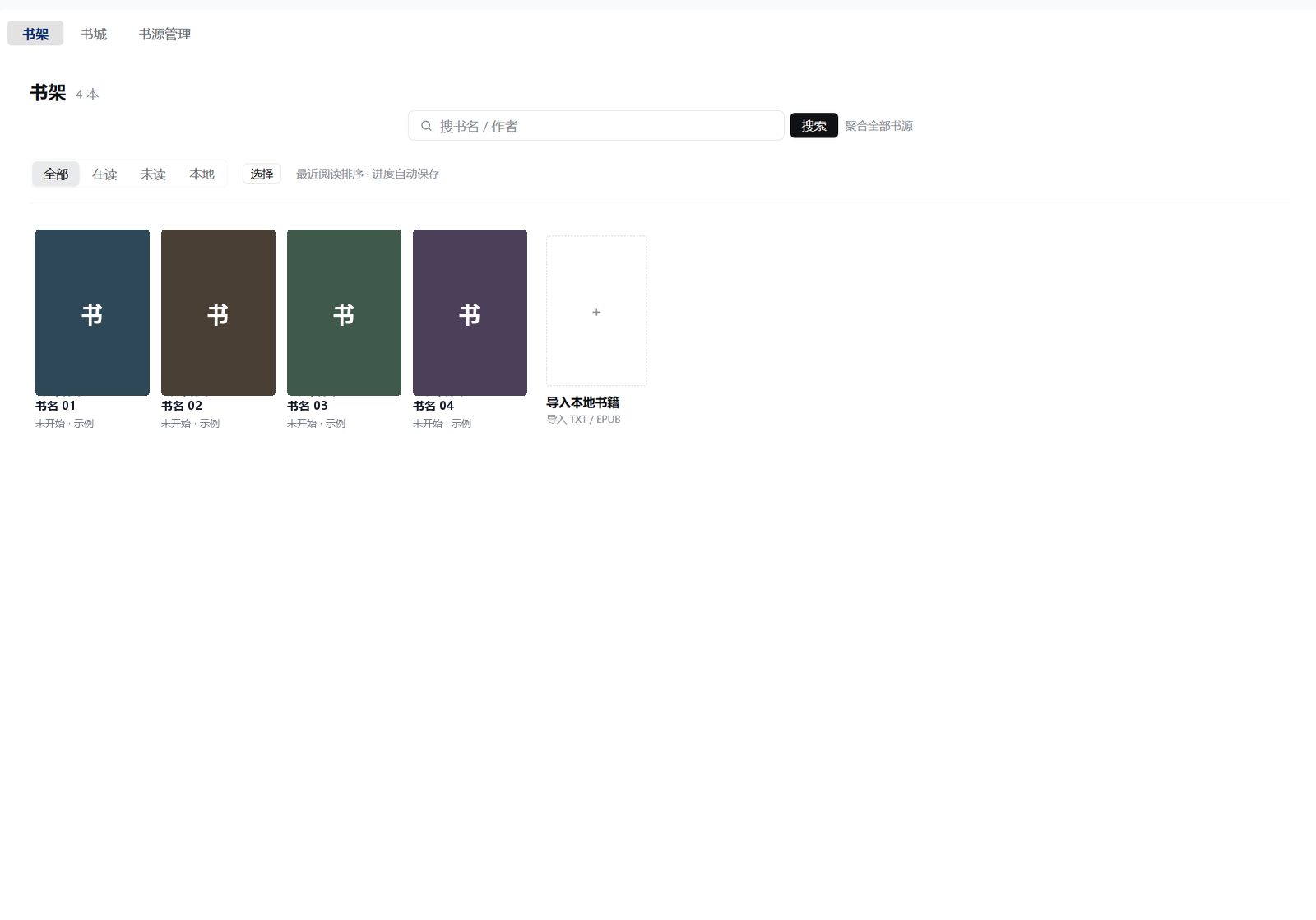Viewport: 1316px width, 920px height.
Task: Click the plus icon to import a book
Action: [x=596, y=312]
